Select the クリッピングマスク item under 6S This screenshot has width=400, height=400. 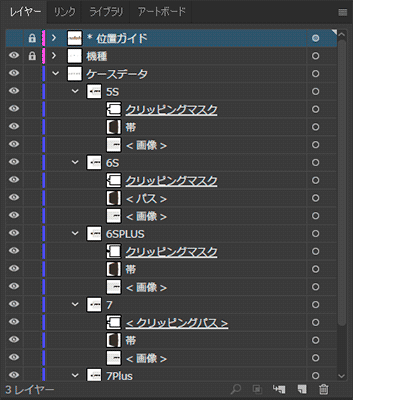[171, 180]
